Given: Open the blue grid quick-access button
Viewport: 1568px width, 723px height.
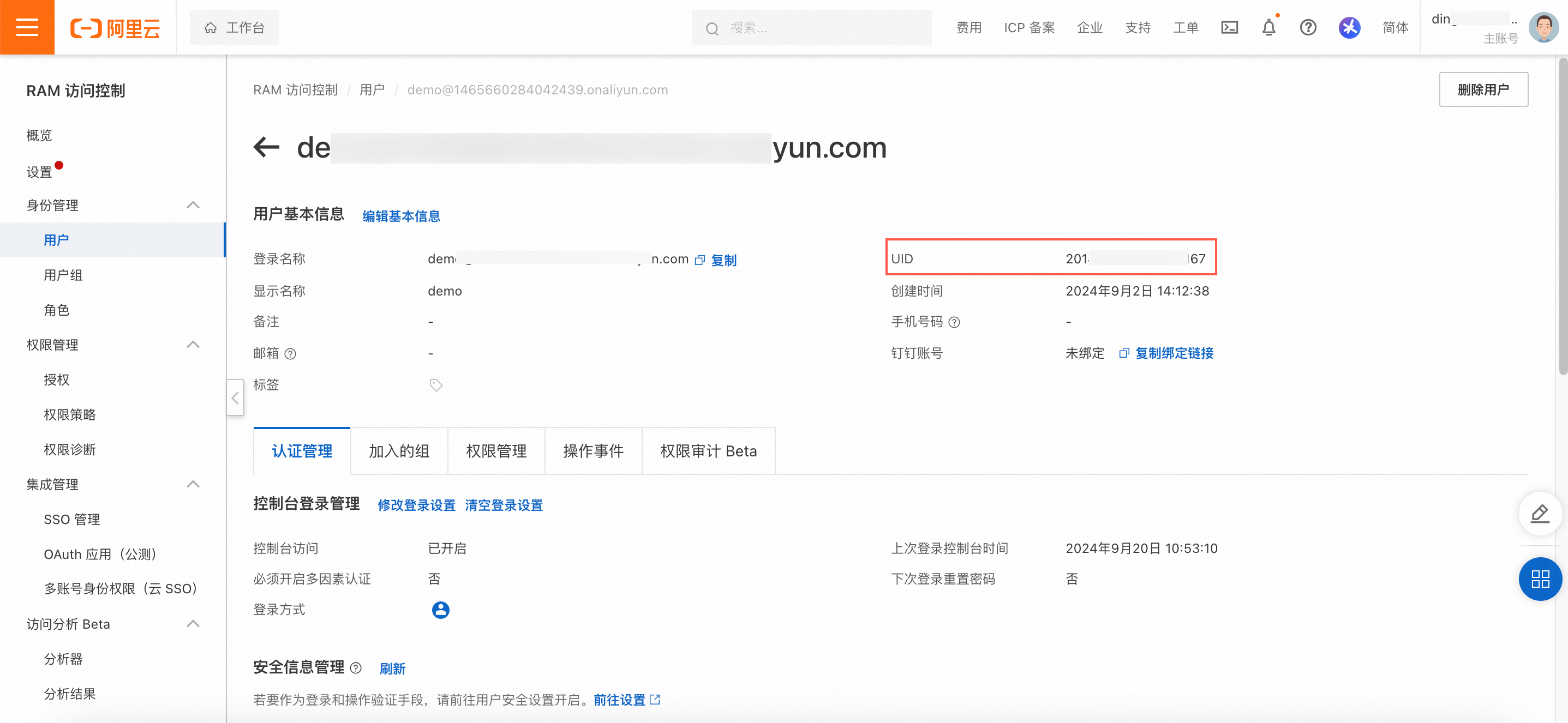Looking at the screenshot, I should 1540,579.
